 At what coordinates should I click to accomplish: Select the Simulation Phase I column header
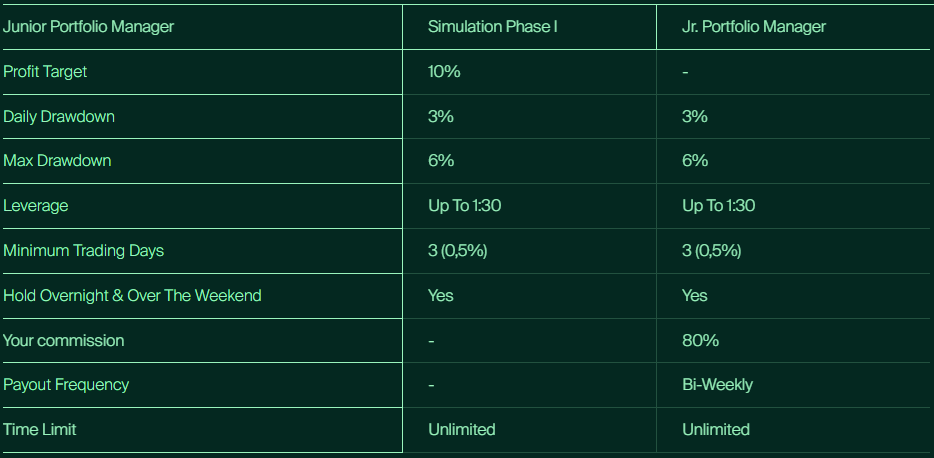pos(492,27)
